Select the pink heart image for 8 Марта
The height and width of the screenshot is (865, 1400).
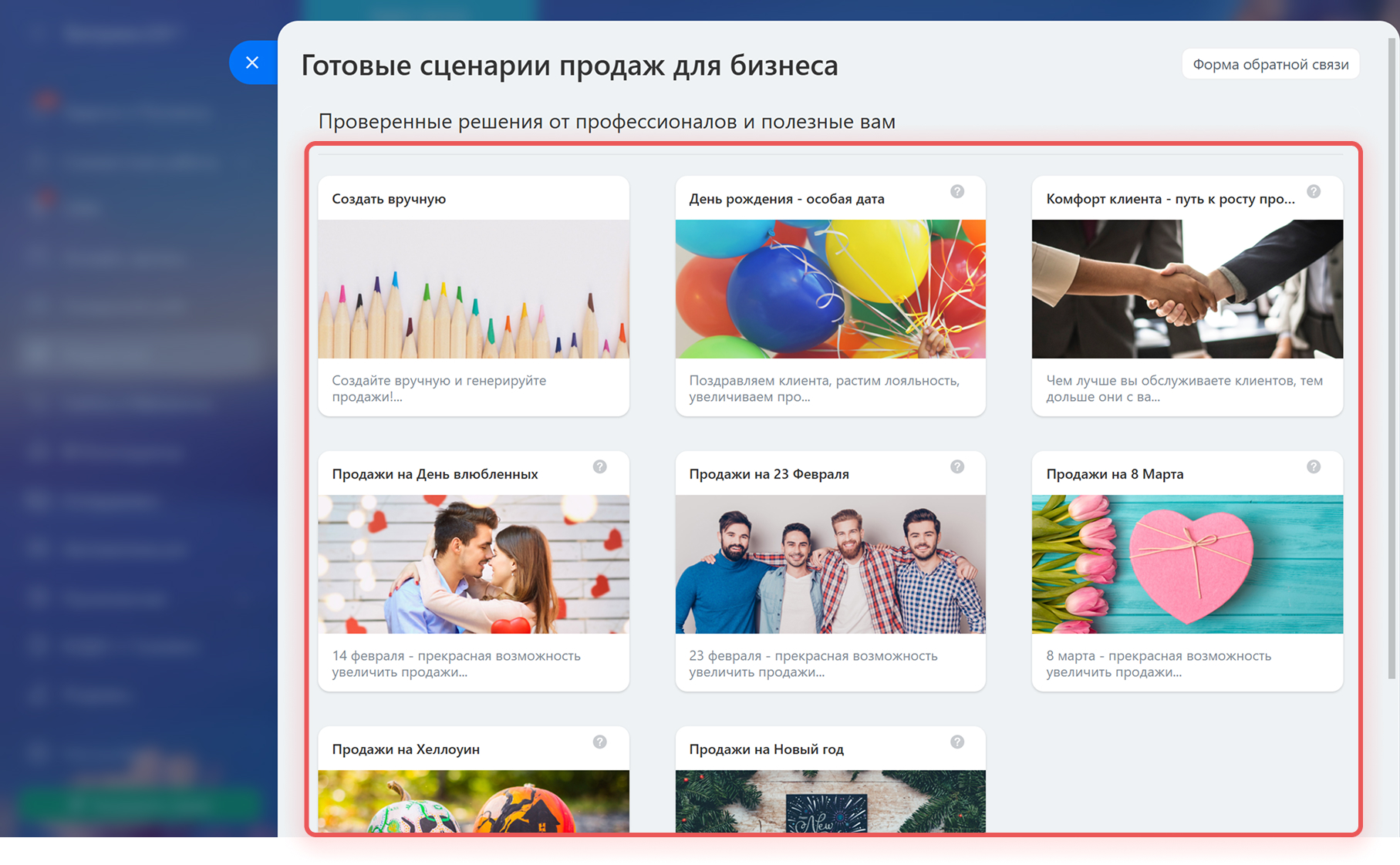1187,564
